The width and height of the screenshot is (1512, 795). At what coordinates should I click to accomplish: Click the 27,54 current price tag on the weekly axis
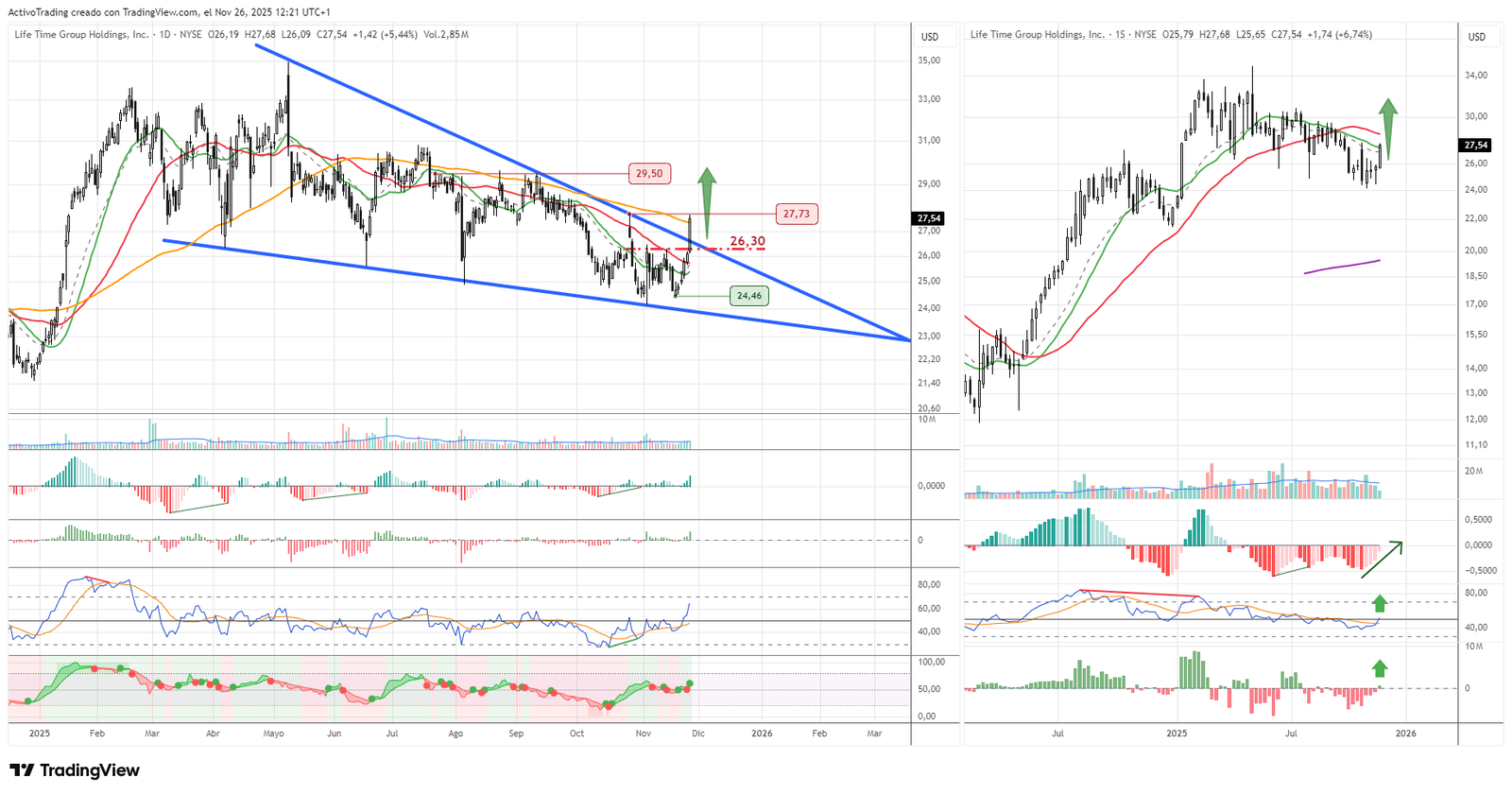pos(1475,146)
